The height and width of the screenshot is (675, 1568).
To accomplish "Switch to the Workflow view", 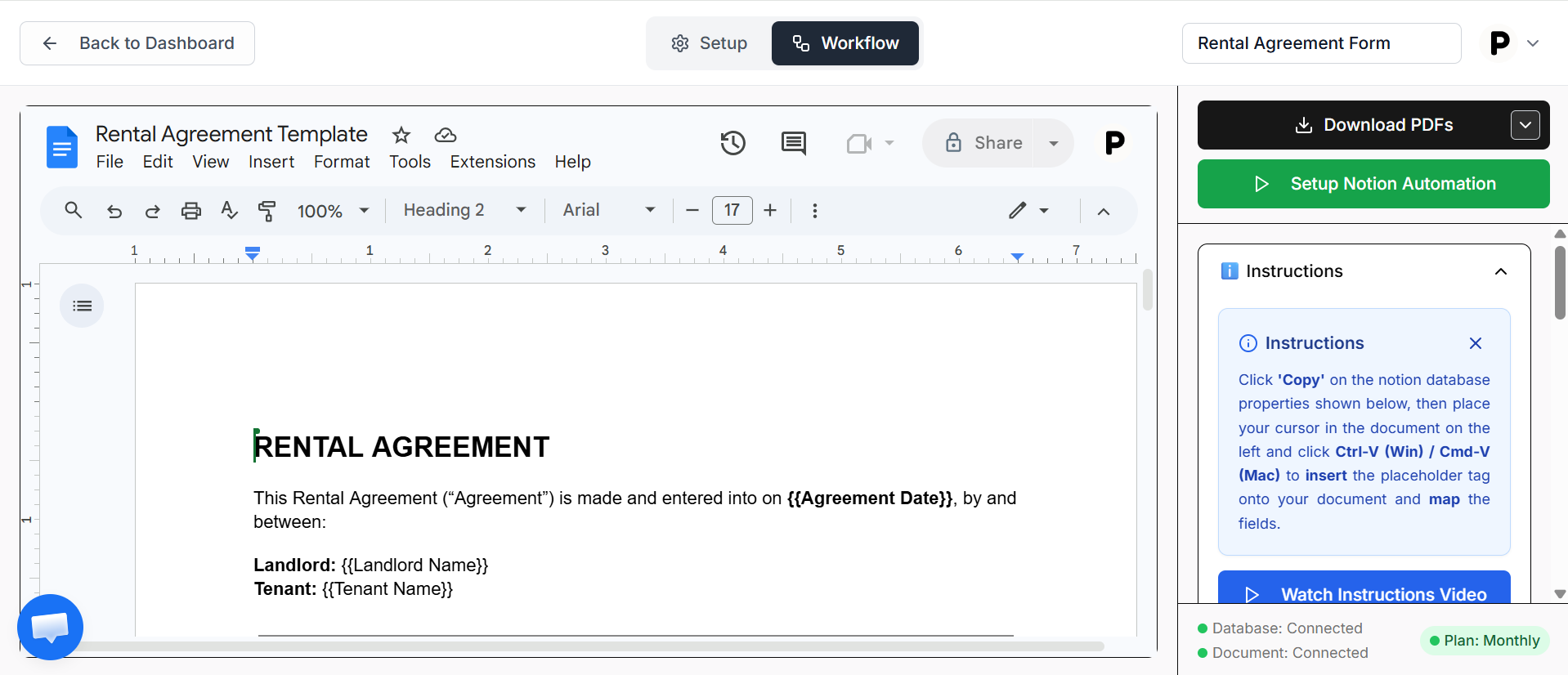I will click(x=845, y=43).
